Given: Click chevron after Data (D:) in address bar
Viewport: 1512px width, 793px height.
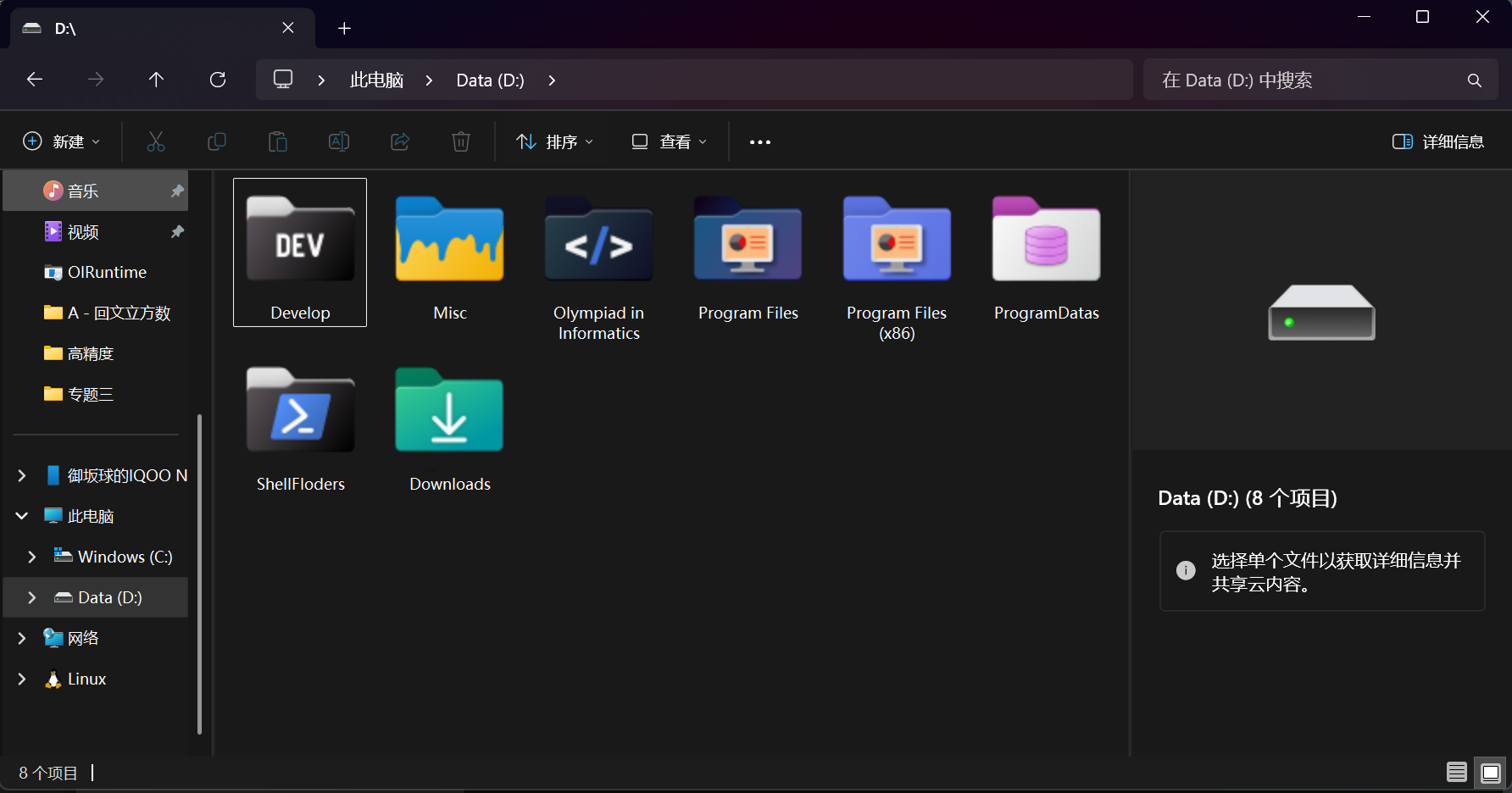Looking at the screenshot, I should (552, 80).
